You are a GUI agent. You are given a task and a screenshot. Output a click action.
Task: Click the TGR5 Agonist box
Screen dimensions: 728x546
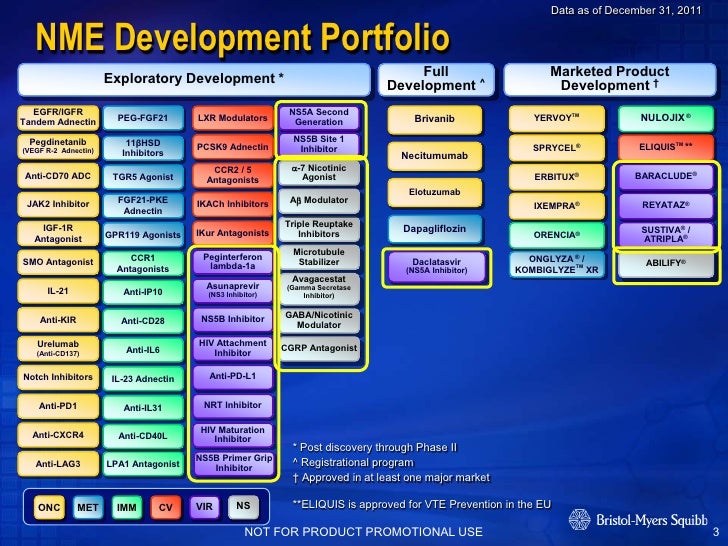coord(143,177)
